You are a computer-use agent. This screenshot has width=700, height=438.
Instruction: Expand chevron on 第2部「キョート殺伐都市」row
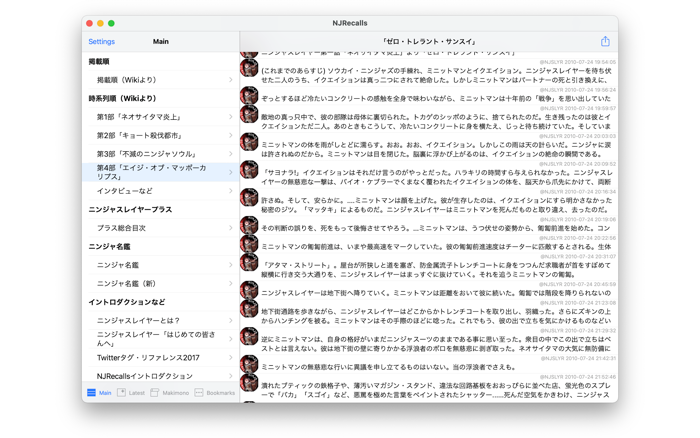pyautogui.click(x=231, y=135)
